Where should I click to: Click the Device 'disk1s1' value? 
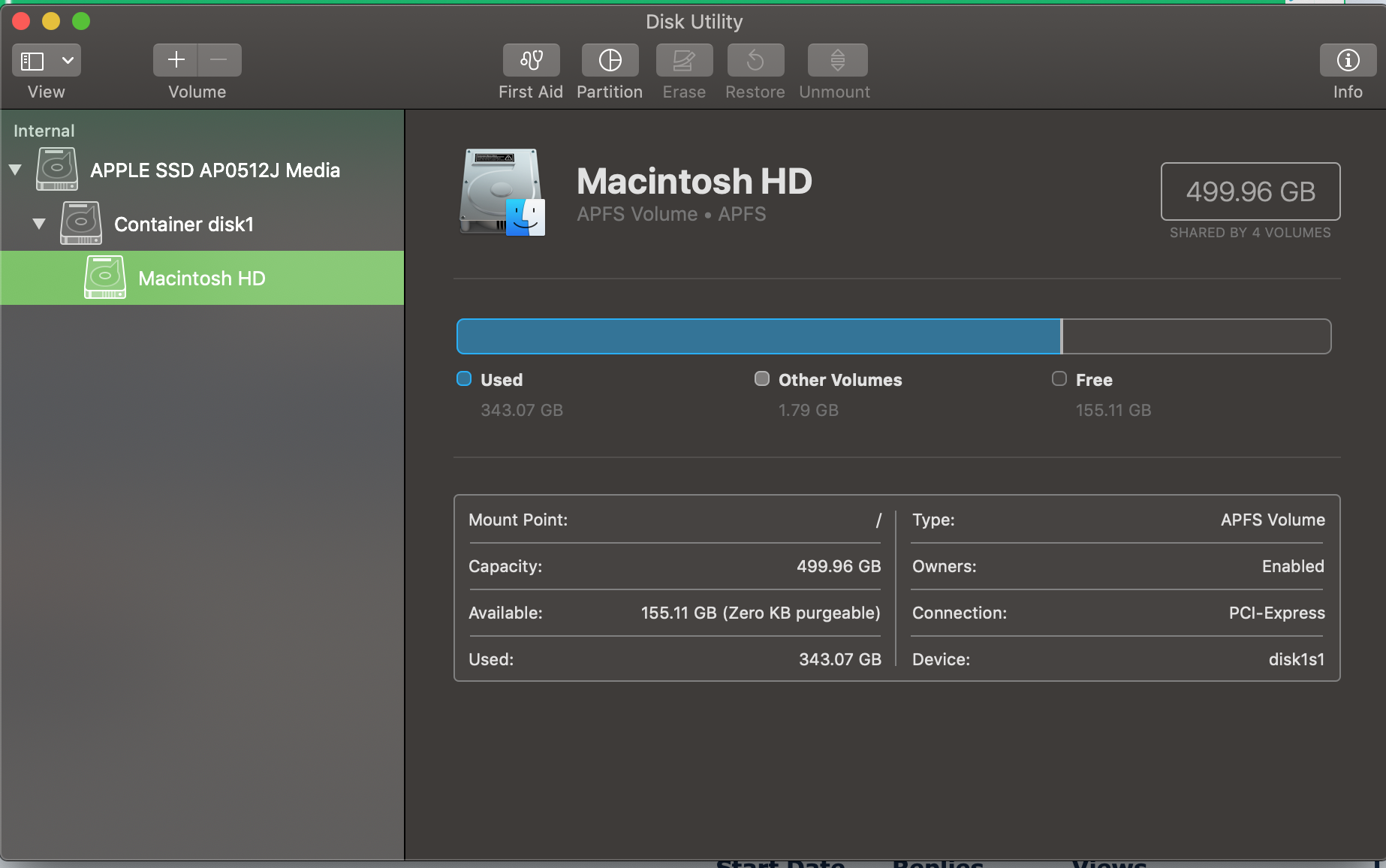click(1297, 659)
